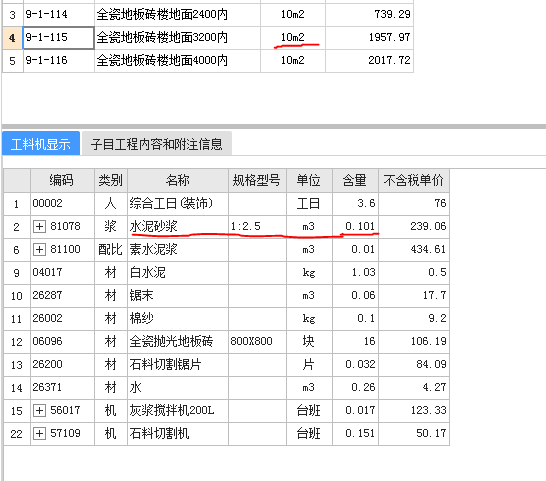Click the 0.101 quantity cell

coord(355,227)
